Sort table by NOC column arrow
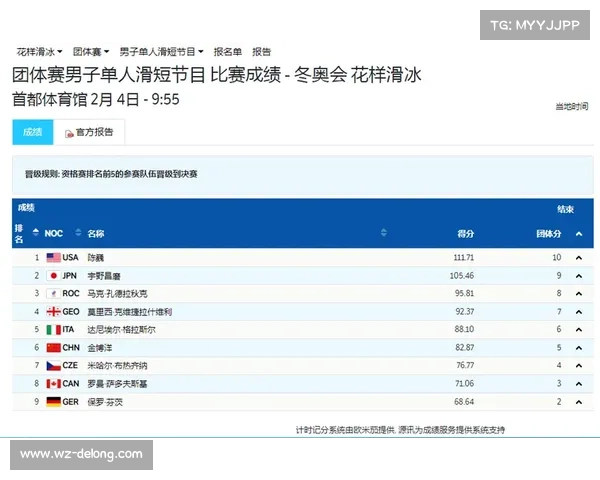The image size is (600, 480). [78, 232]
